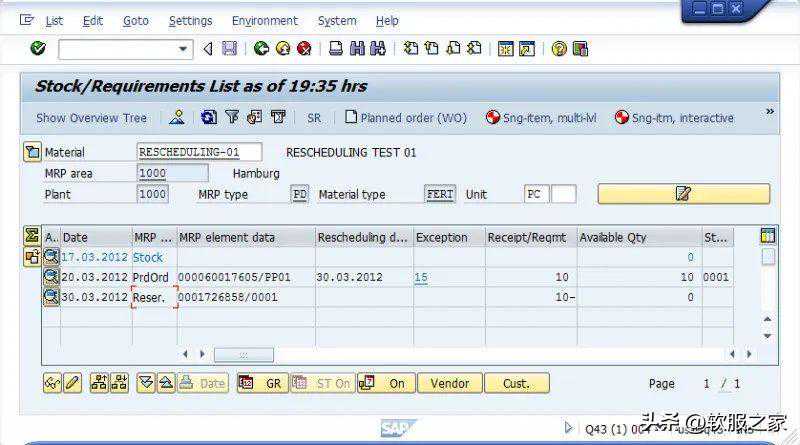Open the command field dropdown arrow
800x445 pixels.
click(183, 48)
